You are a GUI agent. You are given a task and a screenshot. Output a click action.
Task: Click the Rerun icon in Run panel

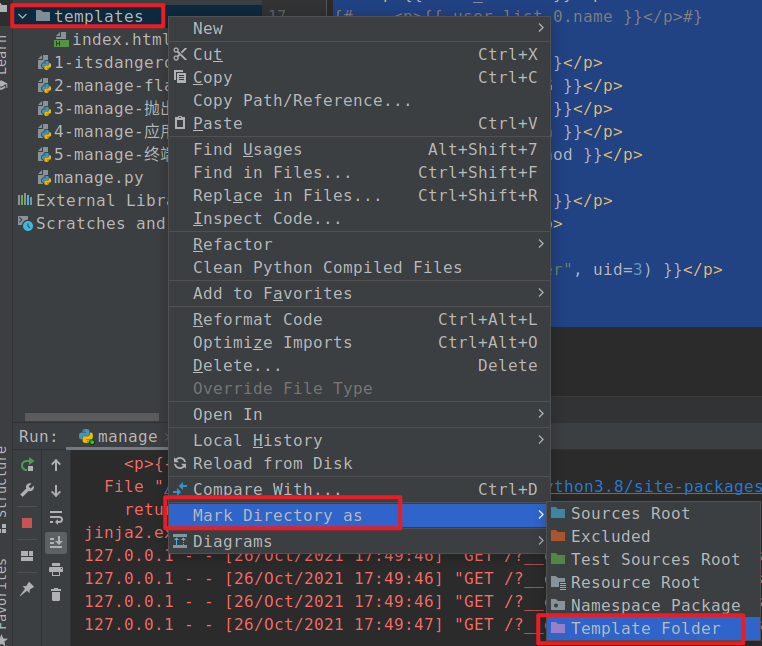coord(27,465)
